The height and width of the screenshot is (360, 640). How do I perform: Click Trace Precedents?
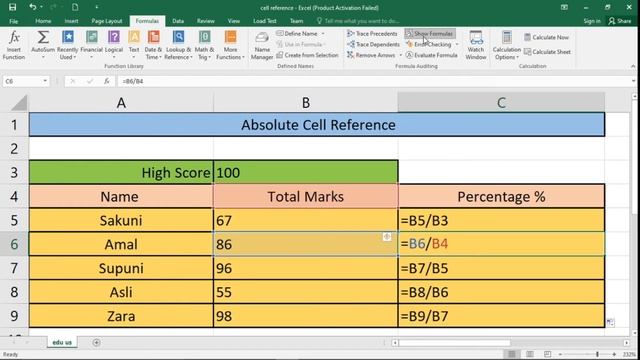372,33
